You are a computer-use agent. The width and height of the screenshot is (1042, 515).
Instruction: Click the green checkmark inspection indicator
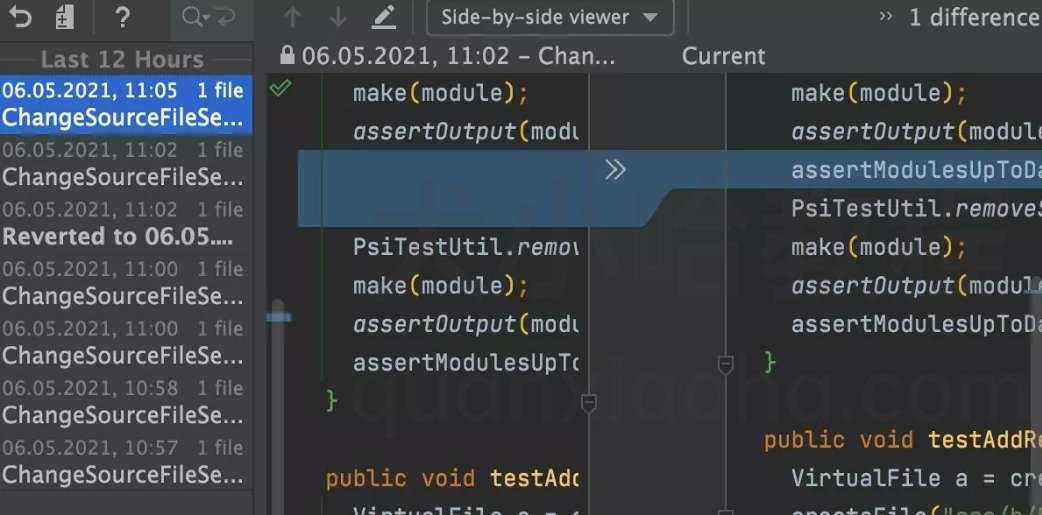tap(280, 87)
